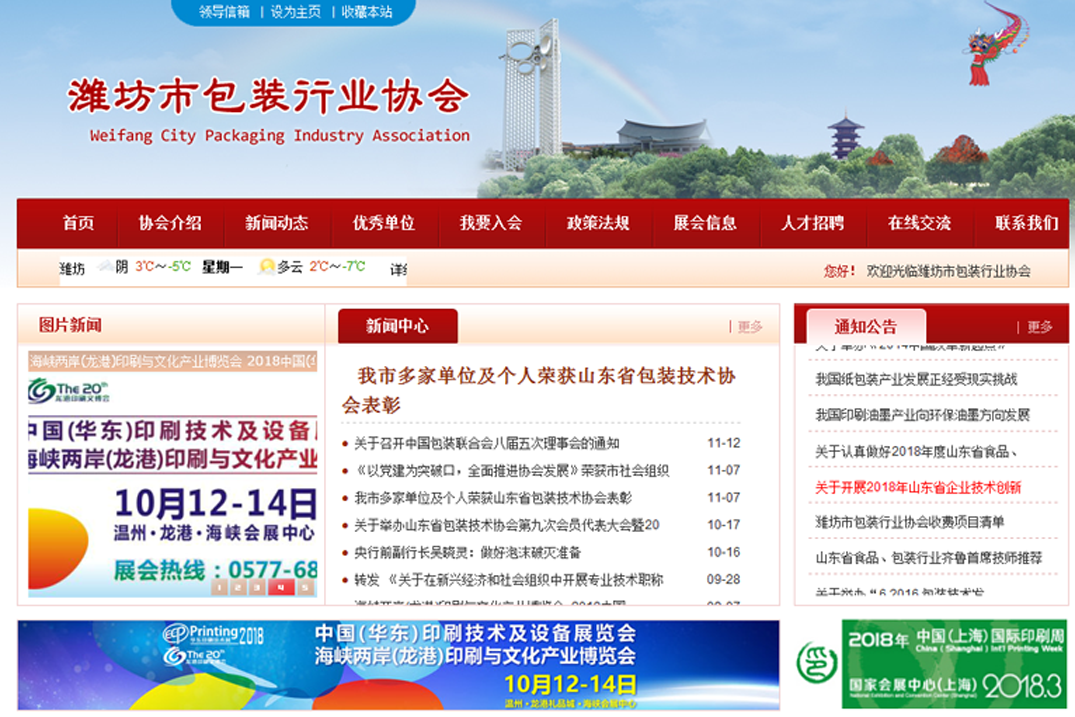This screenshot has height=717, width=1075.
Task: Click the English title Weifang City Packaging Industry Association
Action: [x=280, y=136]
